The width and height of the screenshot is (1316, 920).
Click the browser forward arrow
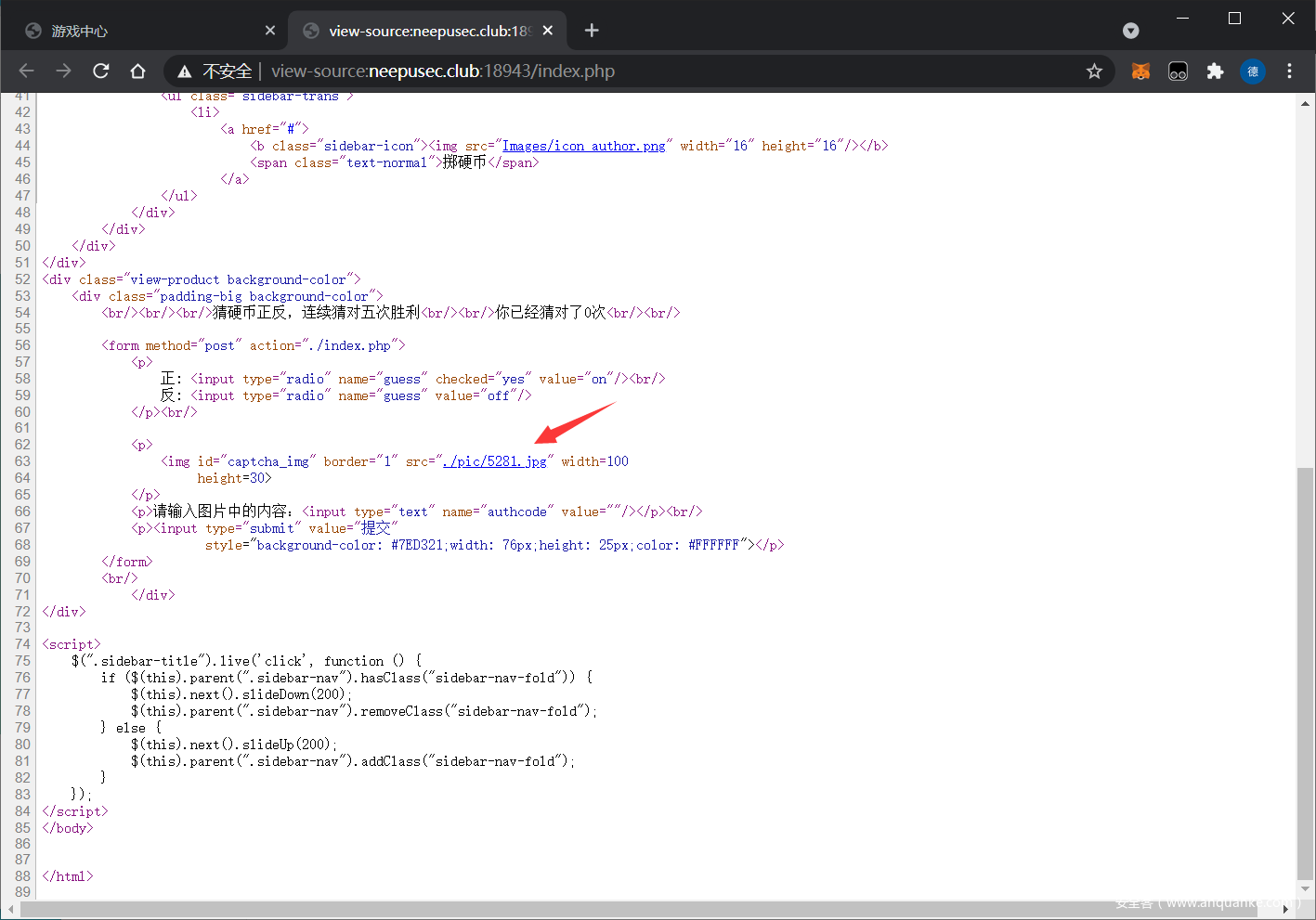pyautogui.click(x=63, y=71)
